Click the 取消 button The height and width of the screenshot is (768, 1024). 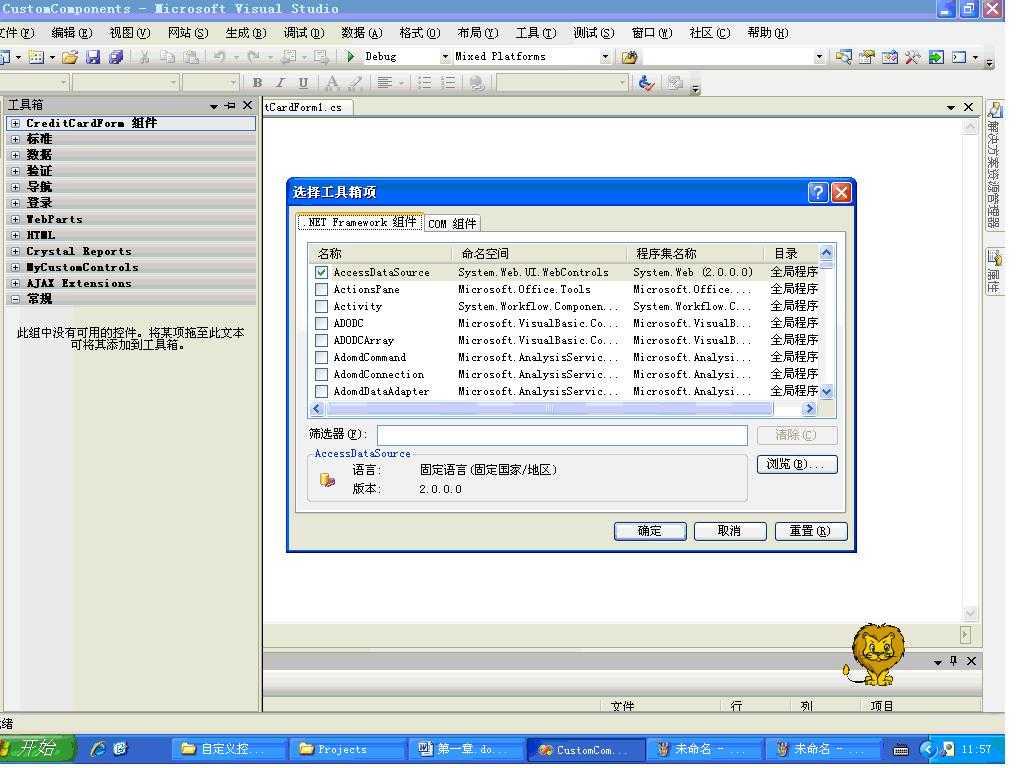point(729,531)
